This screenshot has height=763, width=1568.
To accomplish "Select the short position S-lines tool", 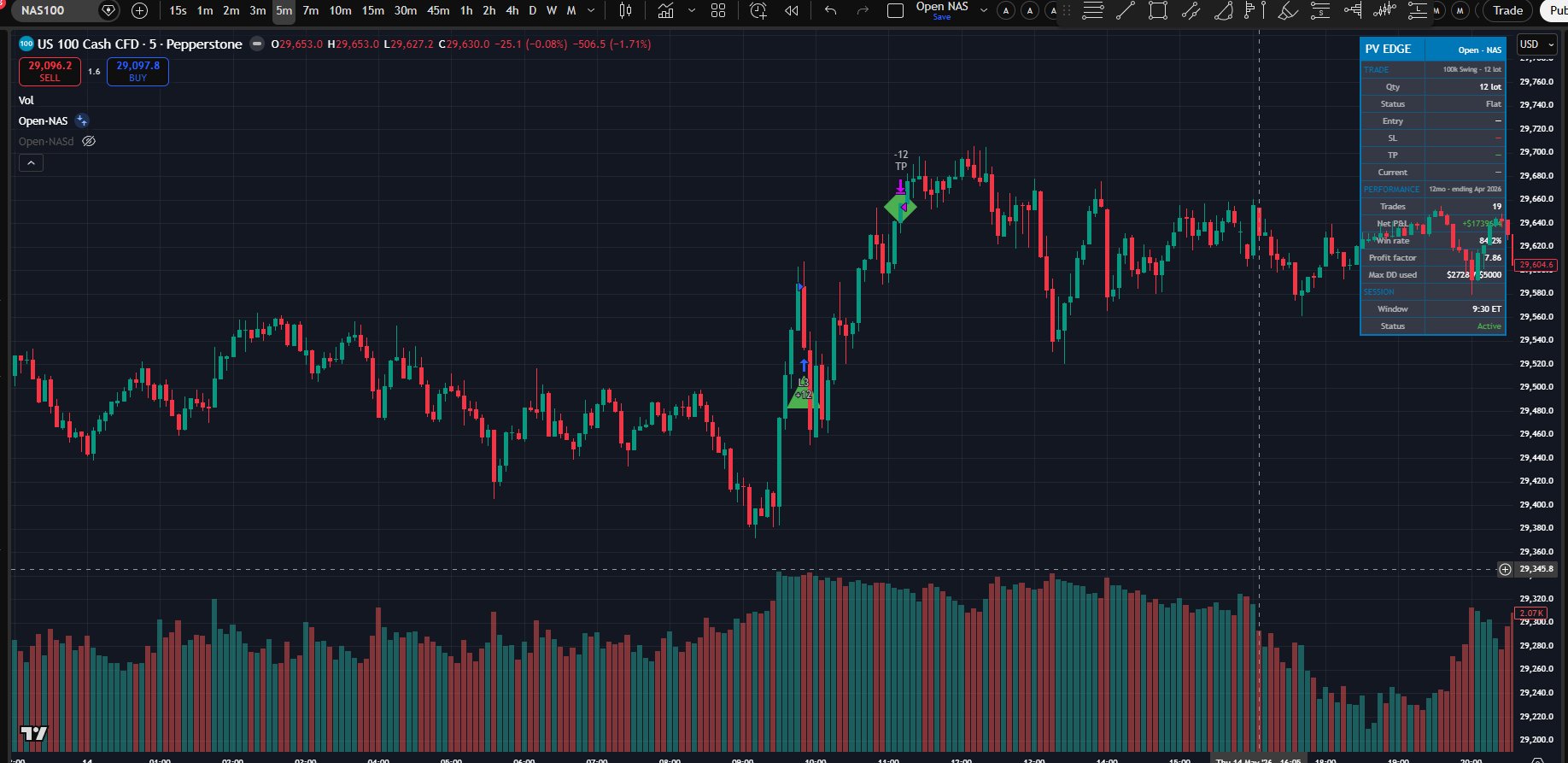I will pyautogui.click(x=1320, y=10).
